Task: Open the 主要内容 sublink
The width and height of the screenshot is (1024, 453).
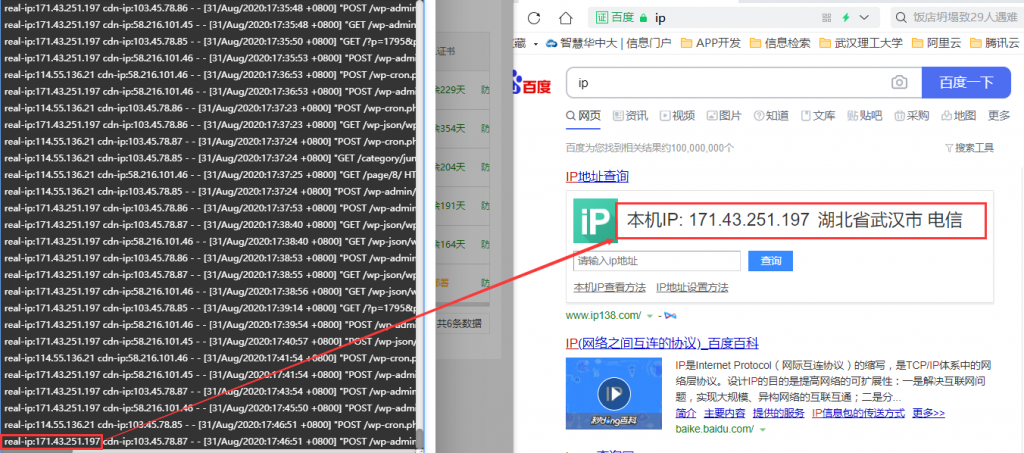Action: pos(724,413)
